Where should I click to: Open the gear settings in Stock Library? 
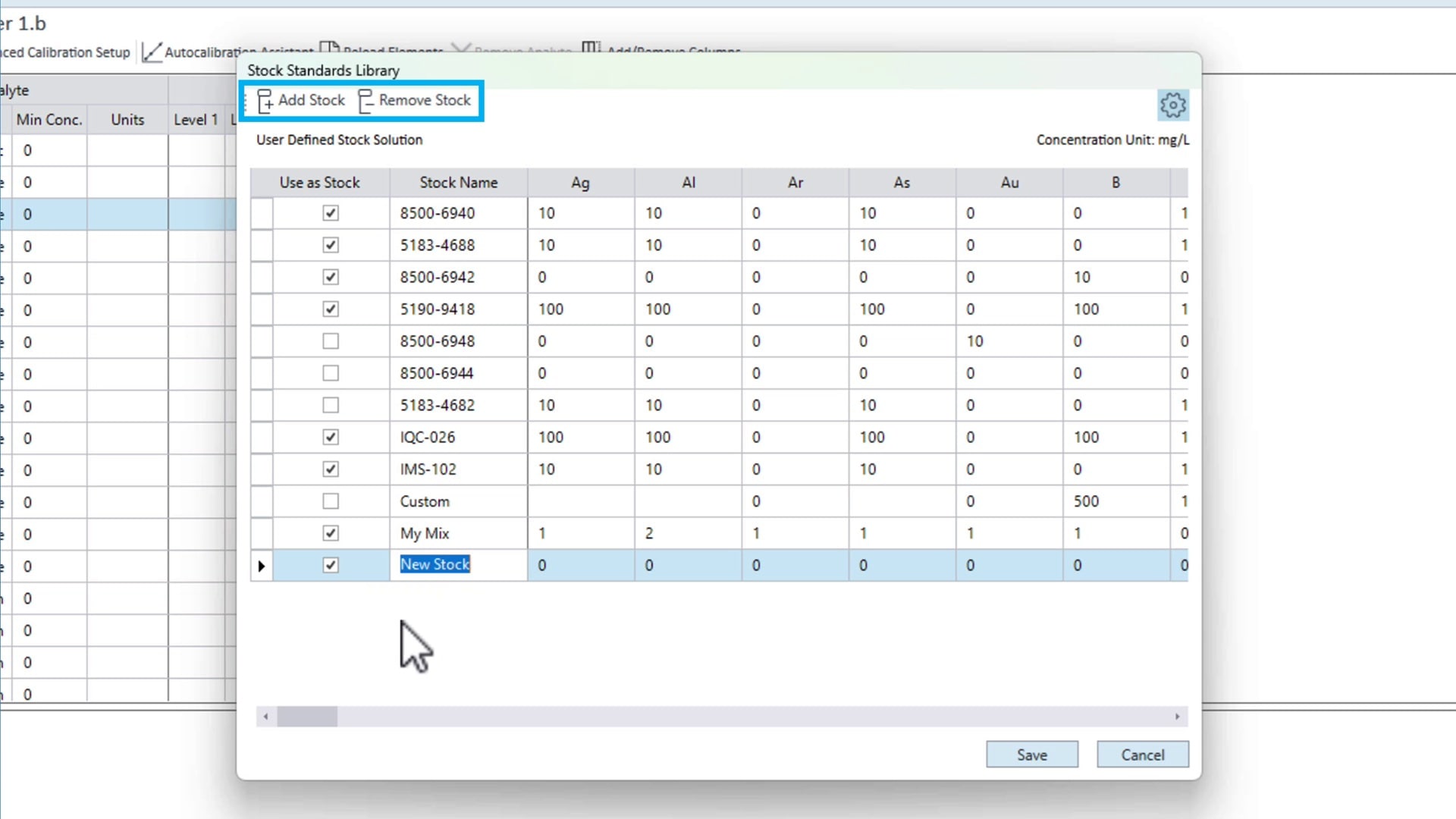tap(1172, 105)
